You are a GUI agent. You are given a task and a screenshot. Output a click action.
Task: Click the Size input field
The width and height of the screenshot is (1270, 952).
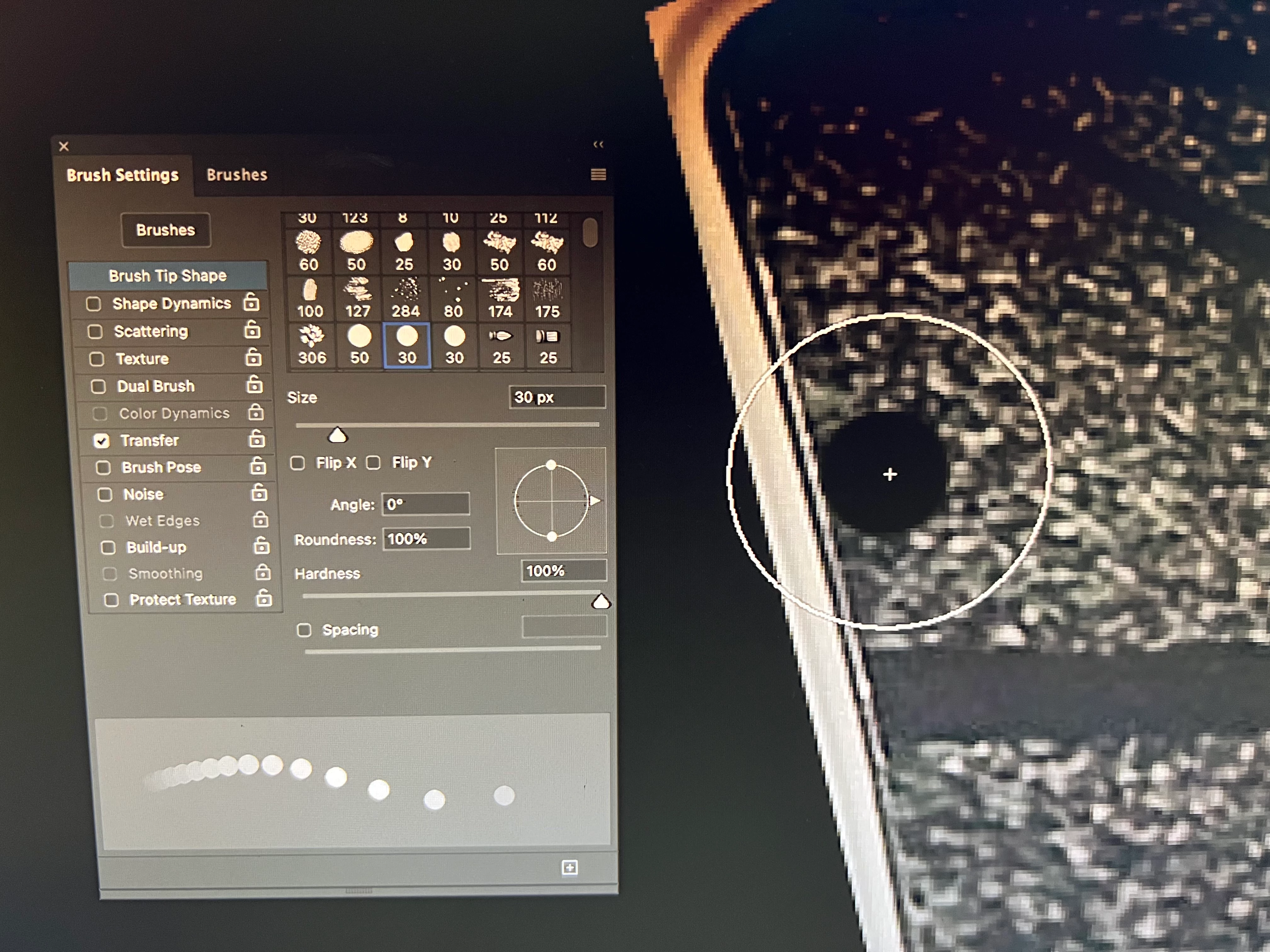click(x=556, y=397)
